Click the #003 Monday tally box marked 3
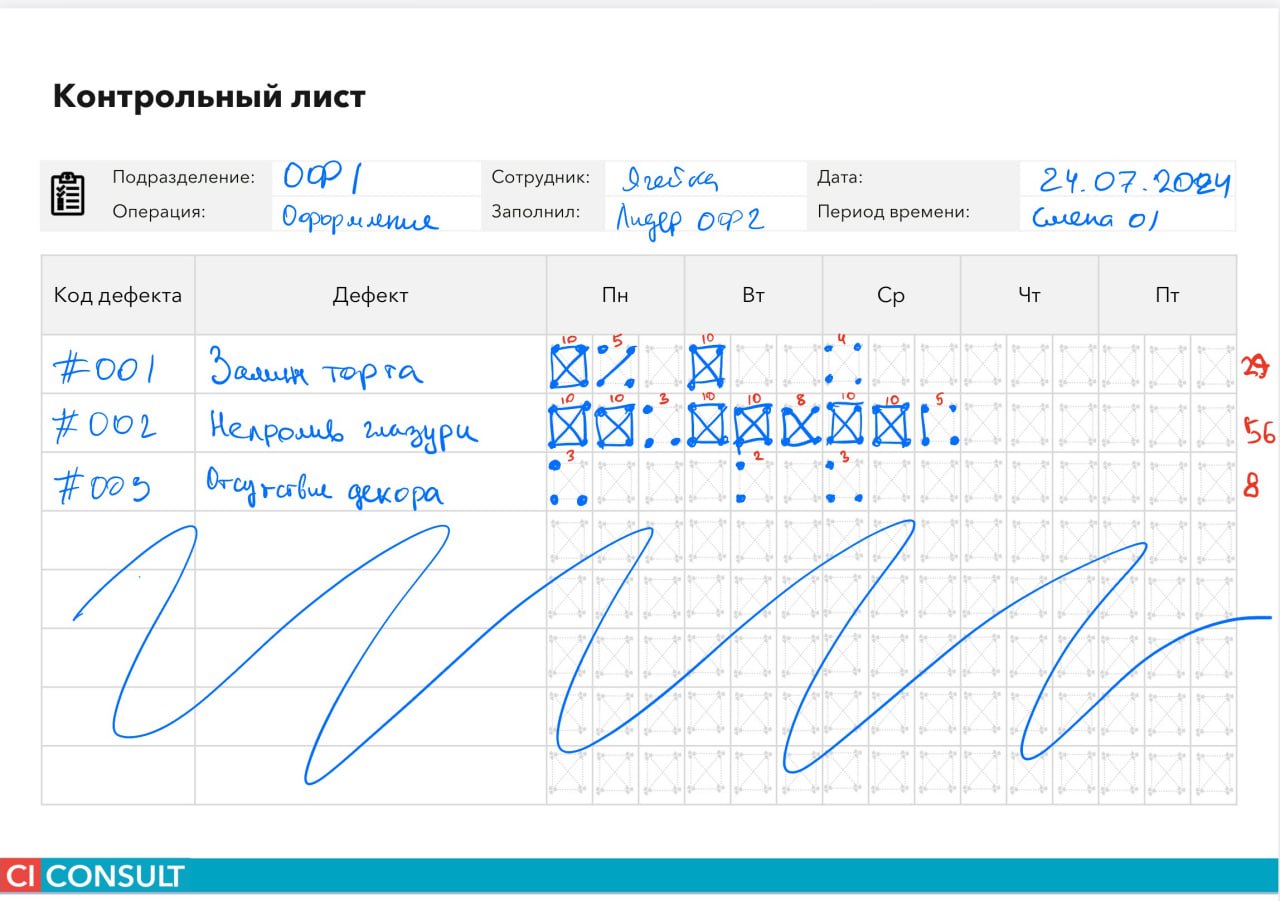Image resolution: width=1280 pixels, height=901 pixels. (570, 483)
